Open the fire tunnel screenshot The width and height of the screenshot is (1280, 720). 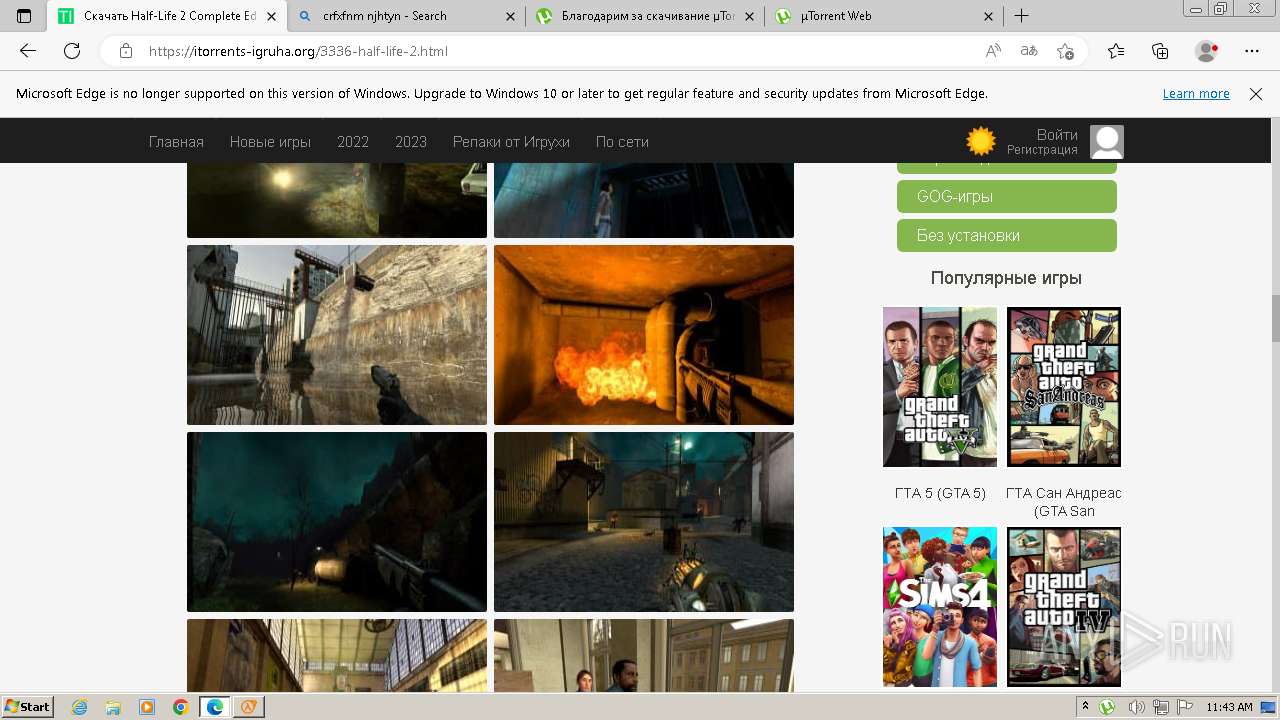(644, 335)
